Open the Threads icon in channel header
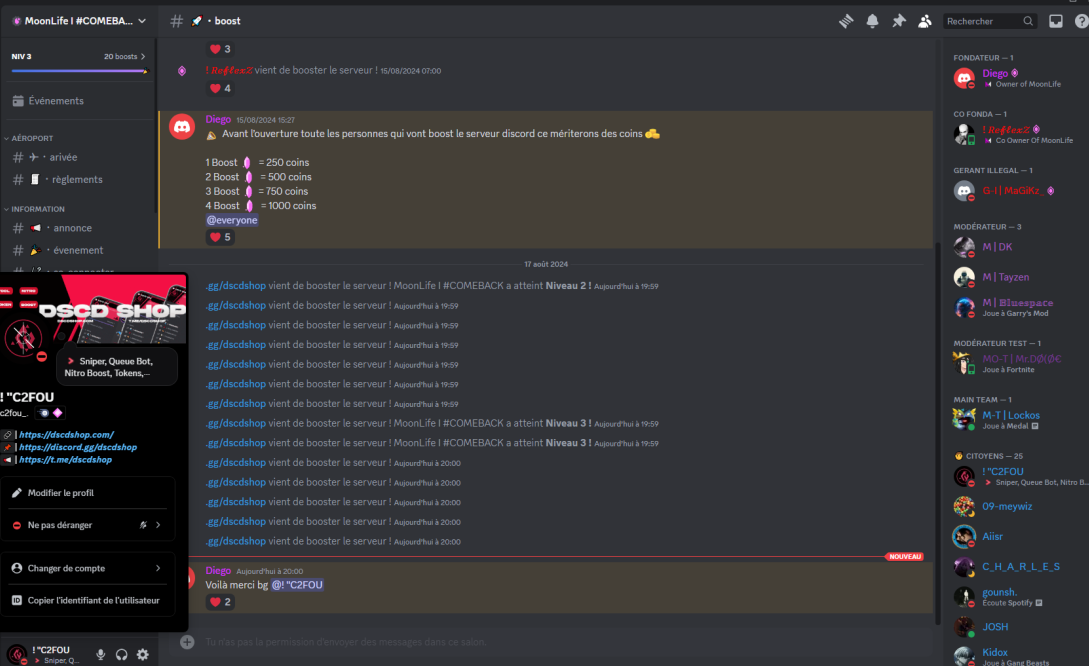 [x=847, y=21]
